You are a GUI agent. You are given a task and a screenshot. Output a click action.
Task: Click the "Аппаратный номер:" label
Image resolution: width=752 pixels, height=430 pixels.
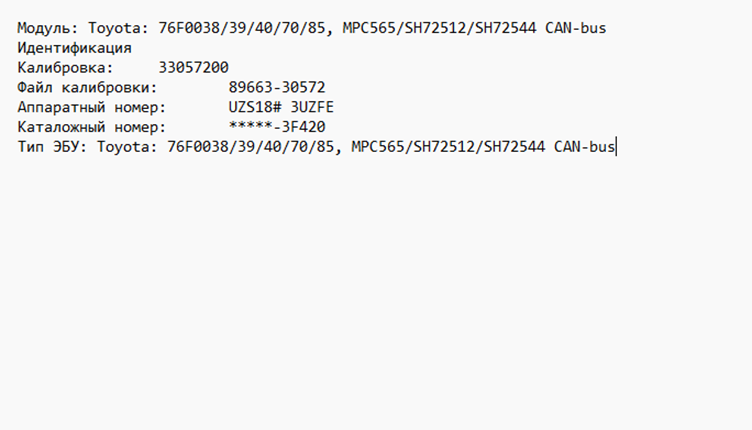point(92,108)
